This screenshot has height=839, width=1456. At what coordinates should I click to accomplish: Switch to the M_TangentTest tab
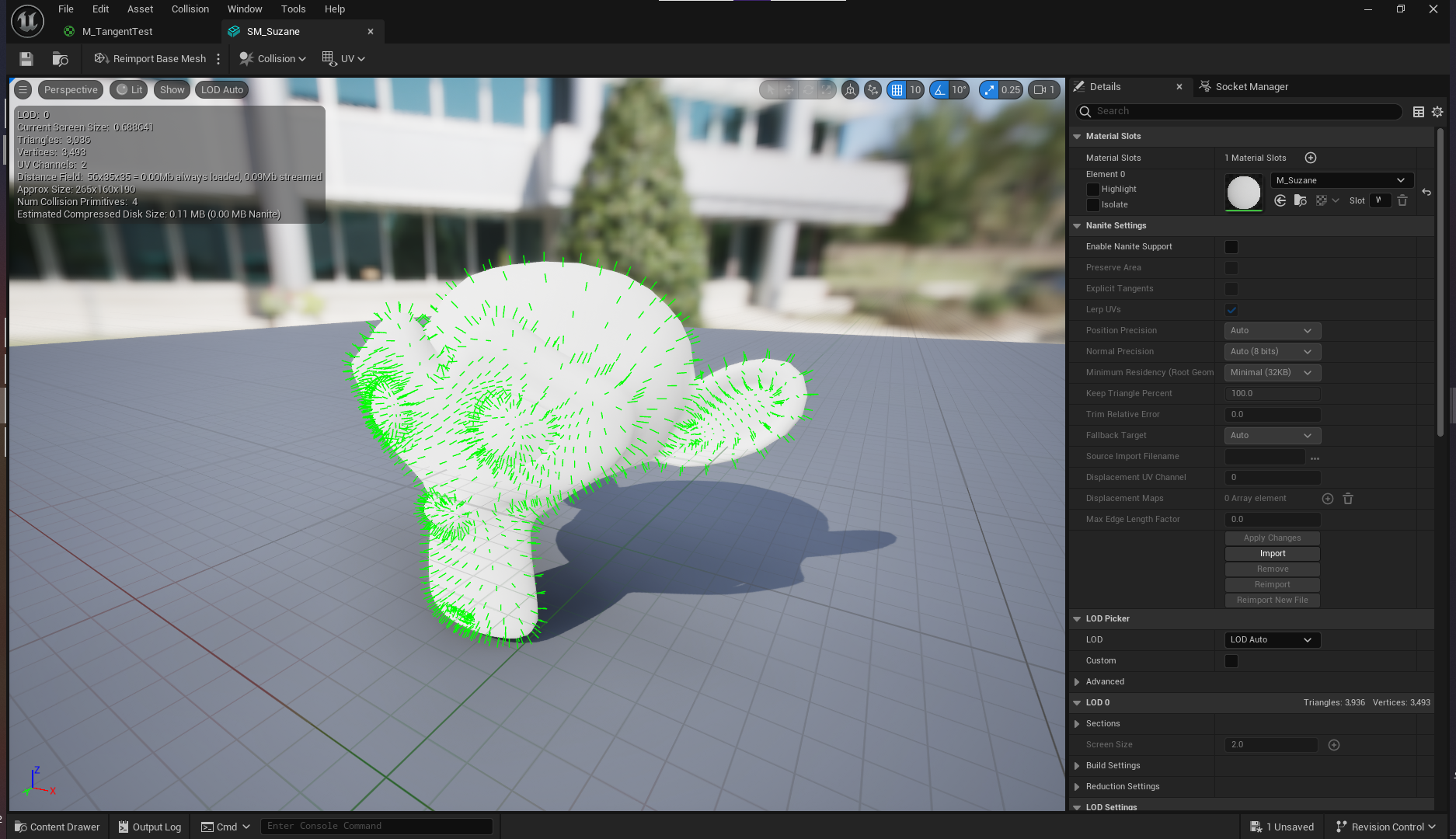coord(117,32)
